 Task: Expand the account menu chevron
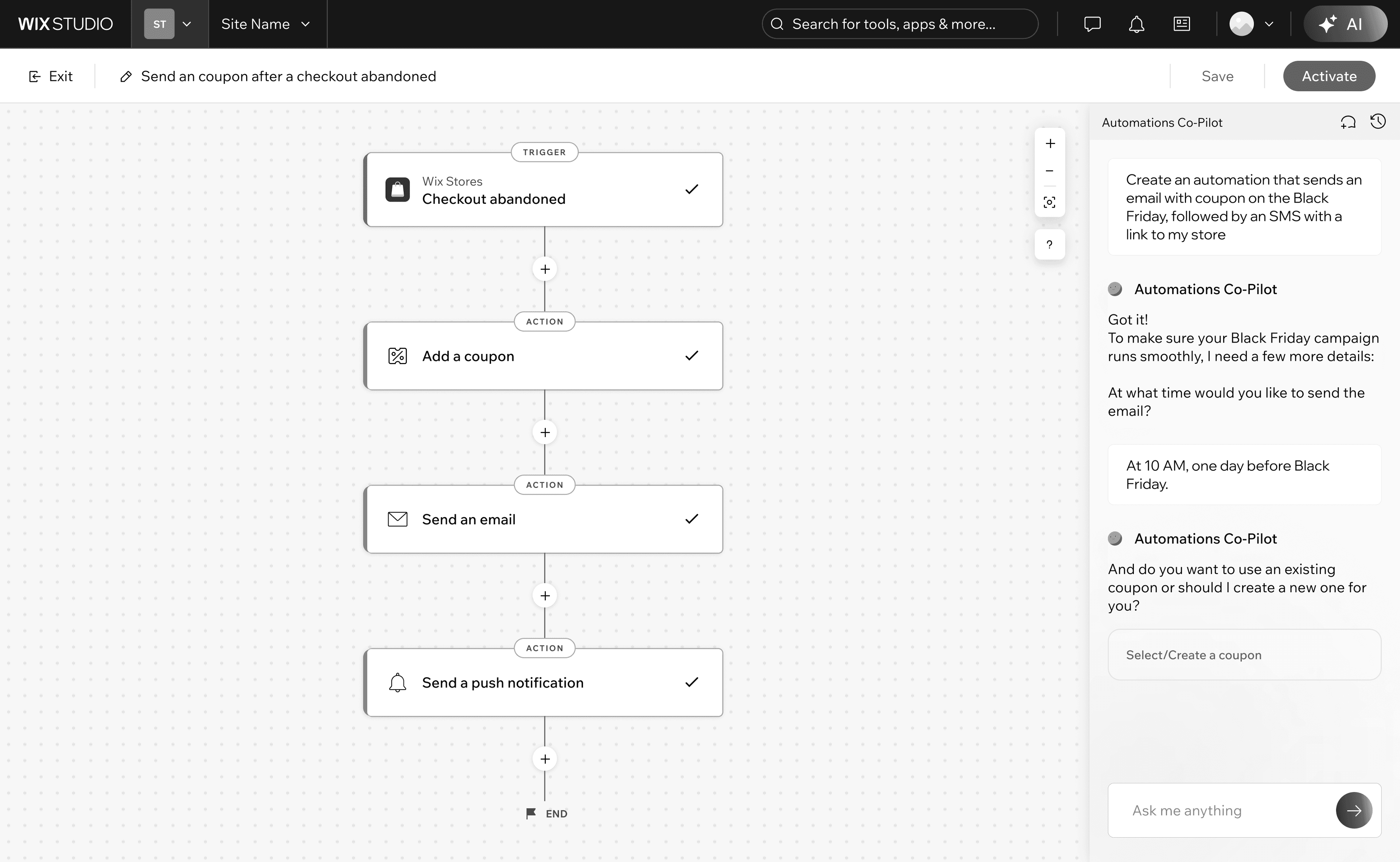pos(1269,24)
